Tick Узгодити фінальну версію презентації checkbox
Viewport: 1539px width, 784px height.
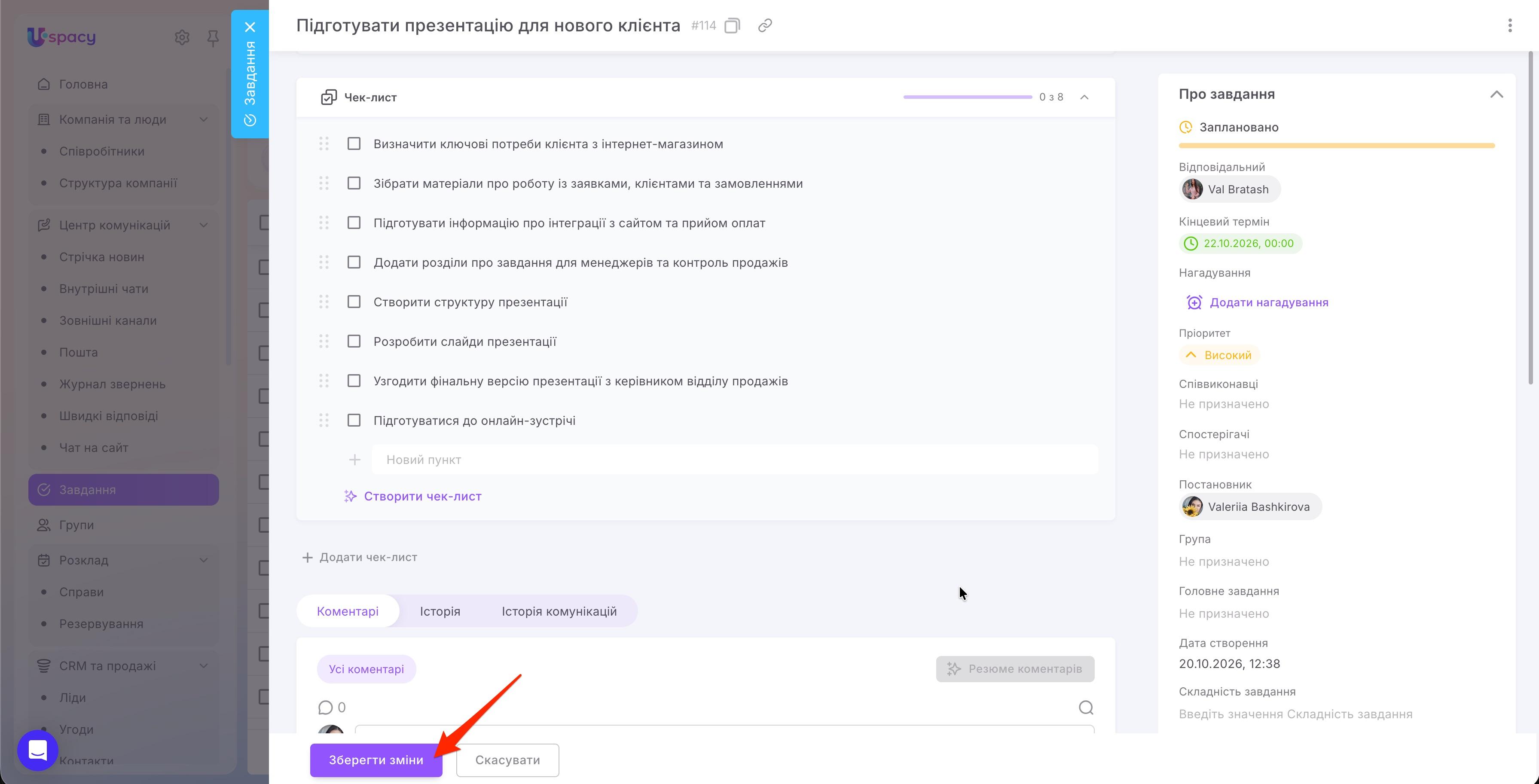[354, 381]
